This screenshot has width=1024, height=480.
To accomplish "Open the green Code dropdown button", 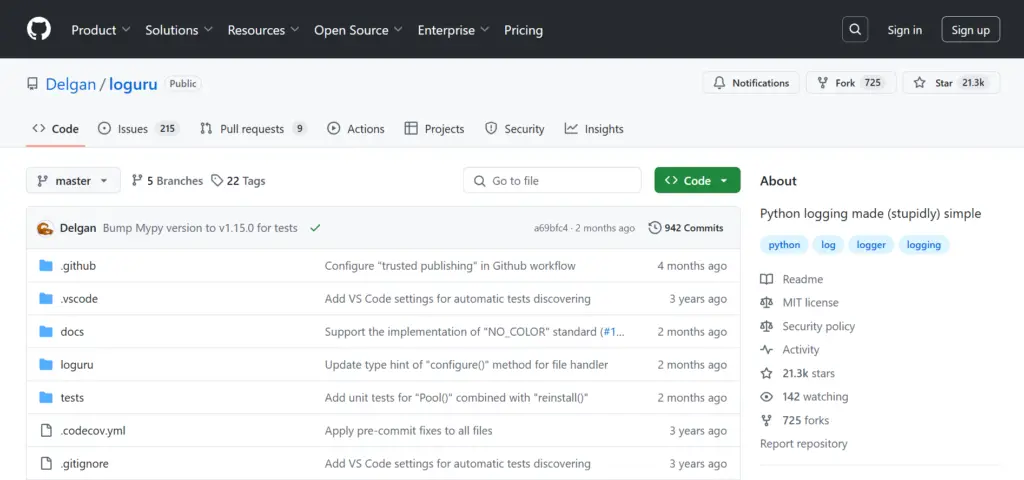I will pos(697,180).
